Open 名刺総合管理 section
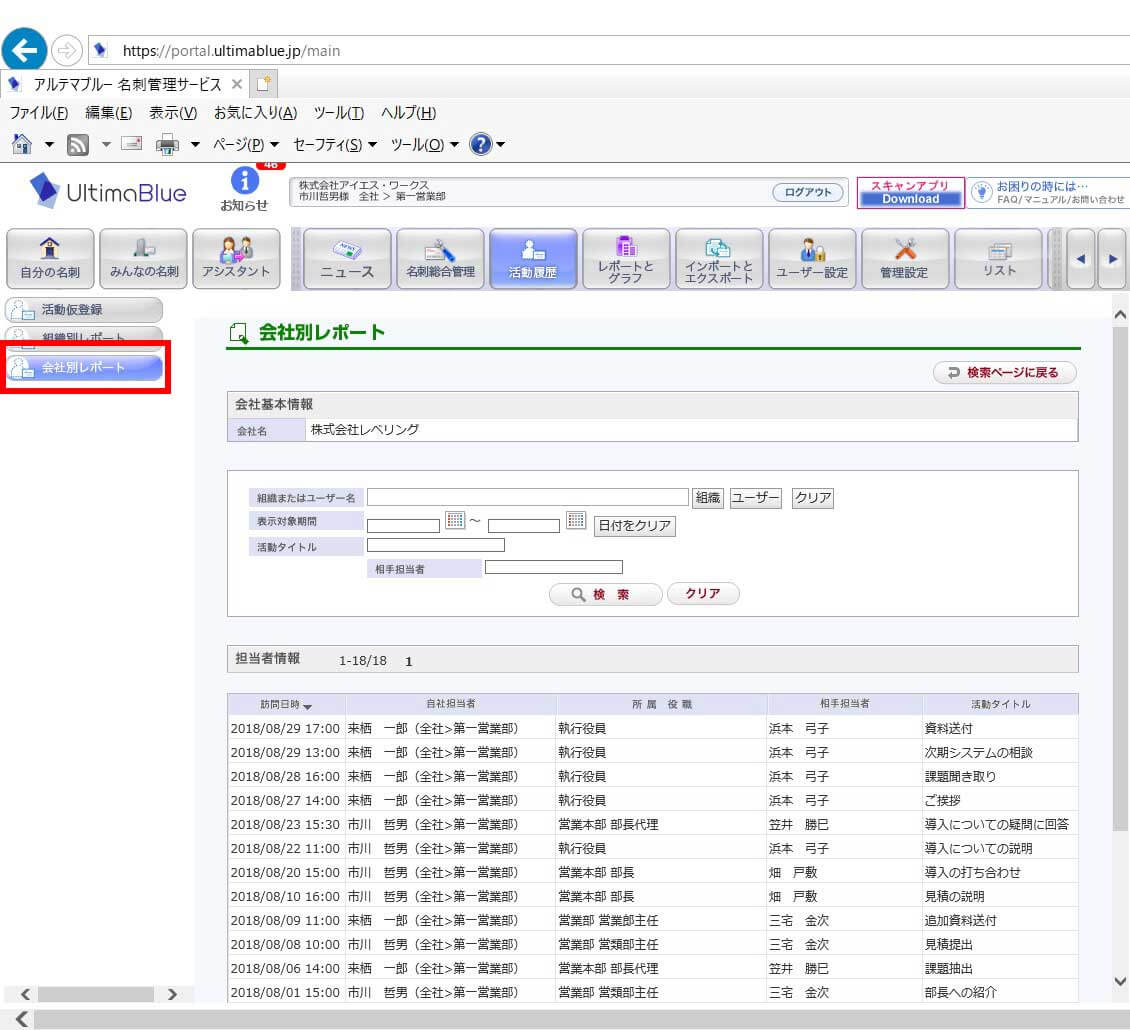 click(x=440, y=259)
